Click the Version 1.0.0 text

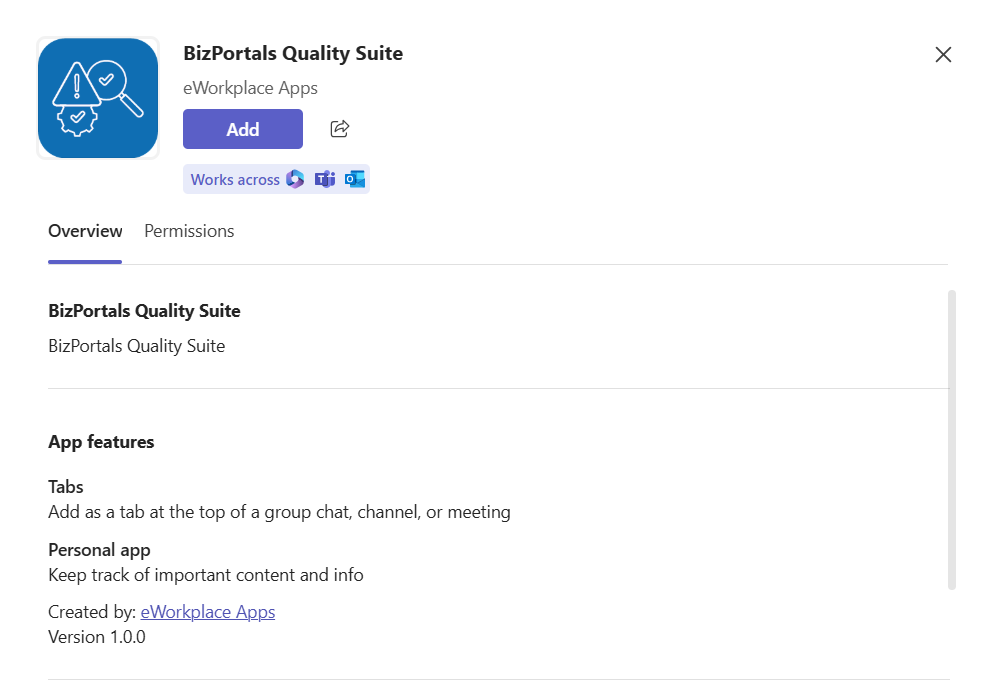click(97, 637)
